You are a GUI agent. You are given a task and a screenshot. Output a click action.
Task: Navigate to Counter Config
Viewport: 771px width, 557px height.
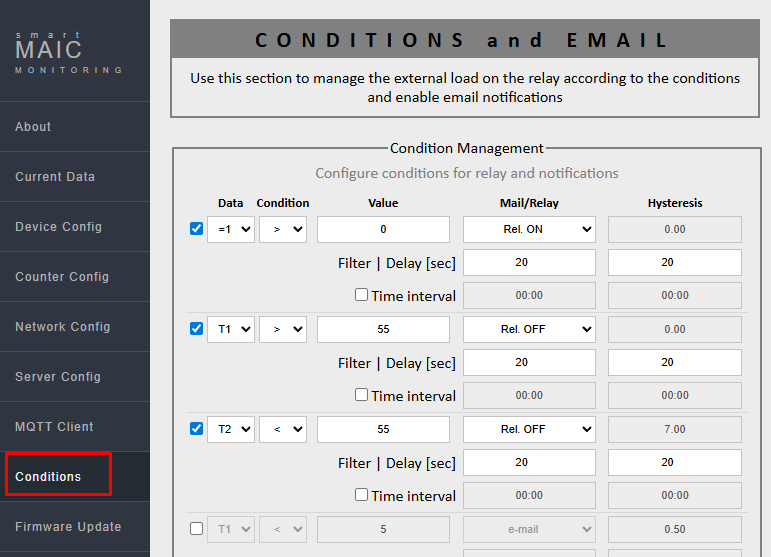[62, 277]
